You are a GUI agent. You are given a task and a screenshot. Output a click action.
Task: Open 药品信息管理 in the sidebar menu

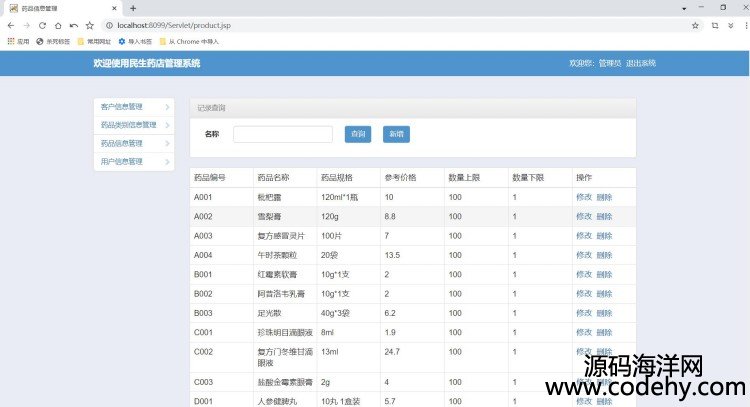(122, 143)
